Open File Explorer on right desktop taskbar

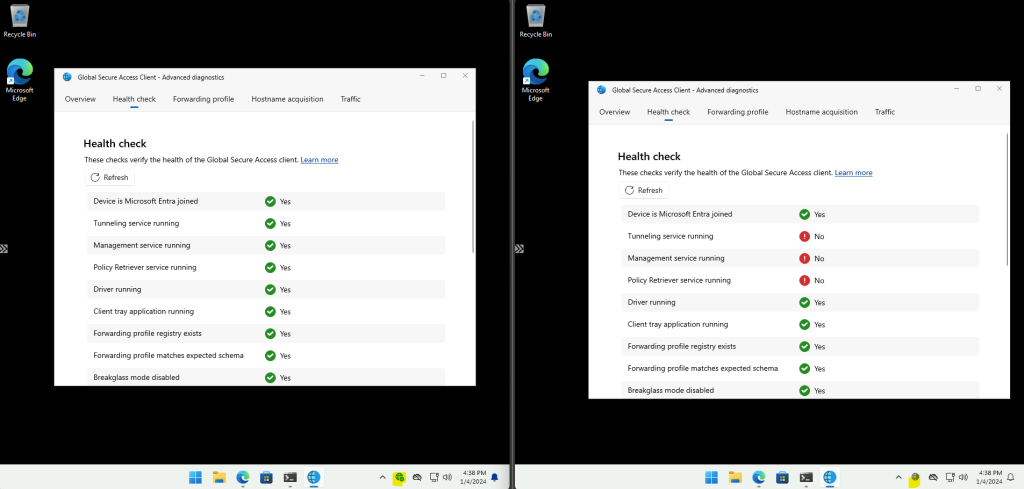(x=735, y=477)
